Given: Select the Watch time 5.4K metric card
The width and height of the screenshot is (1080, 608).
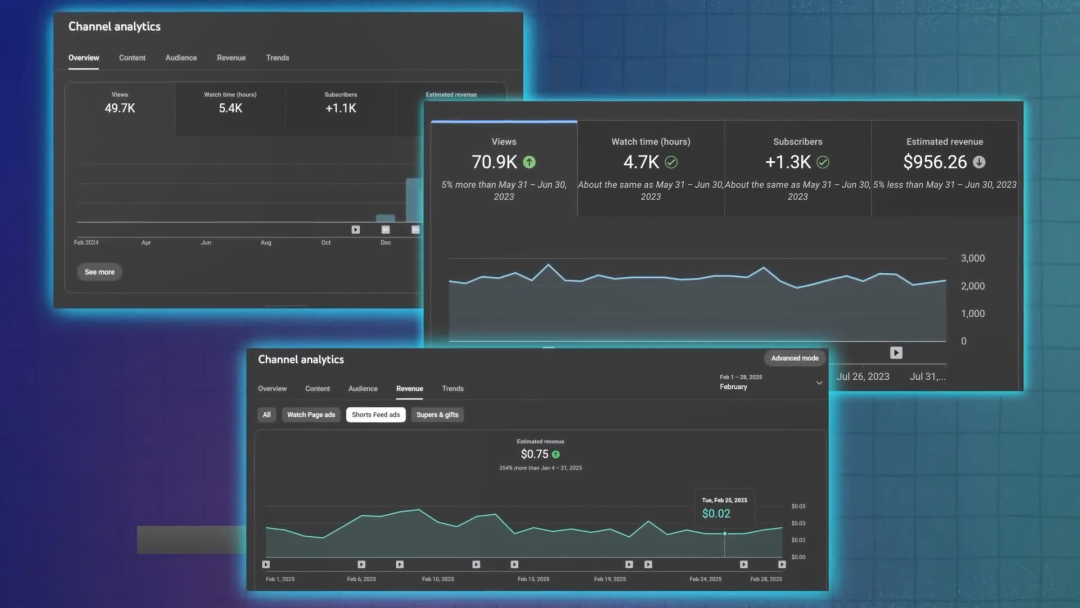Looking at the screenshot, I should [x=230, y=109].
